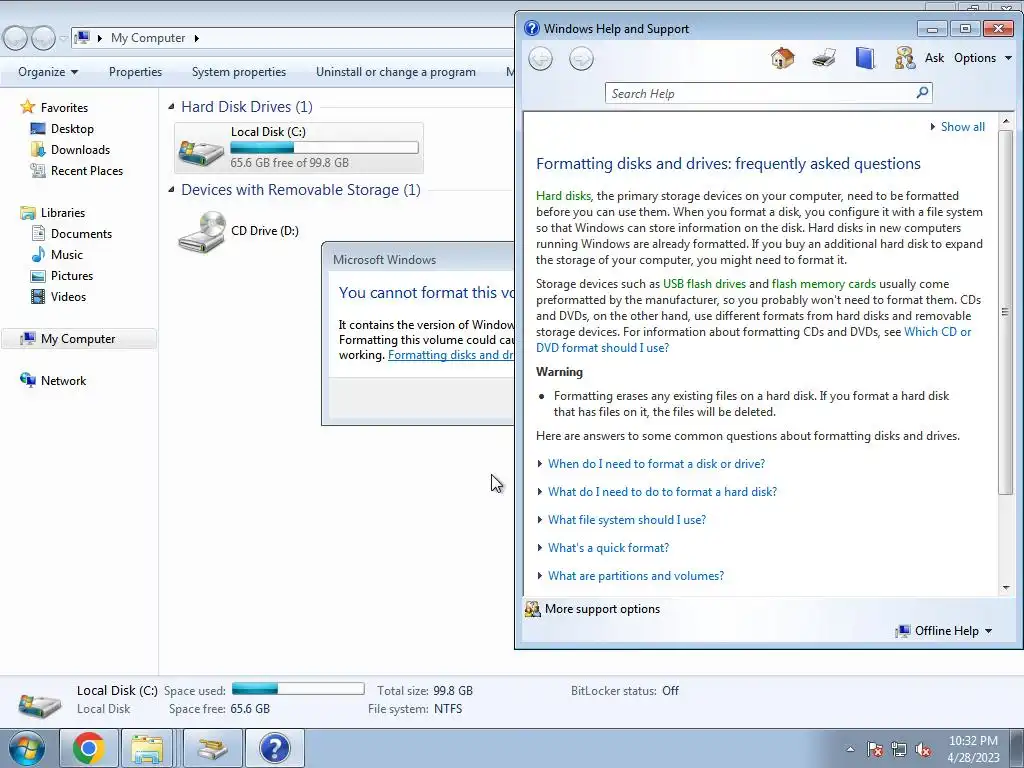Click the Action Center flag tray icon
Viewport: 1024px width, 768px height.
pos(874,749)
